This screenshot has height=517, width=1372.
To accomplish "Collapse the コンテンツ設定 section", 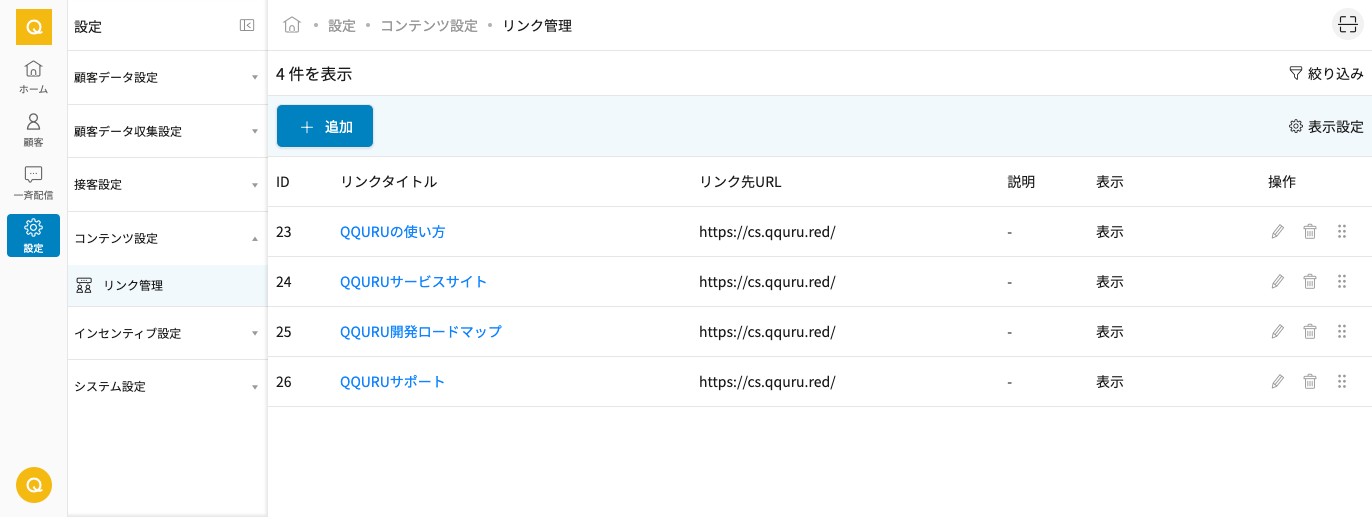I will (x=166, y=239).
